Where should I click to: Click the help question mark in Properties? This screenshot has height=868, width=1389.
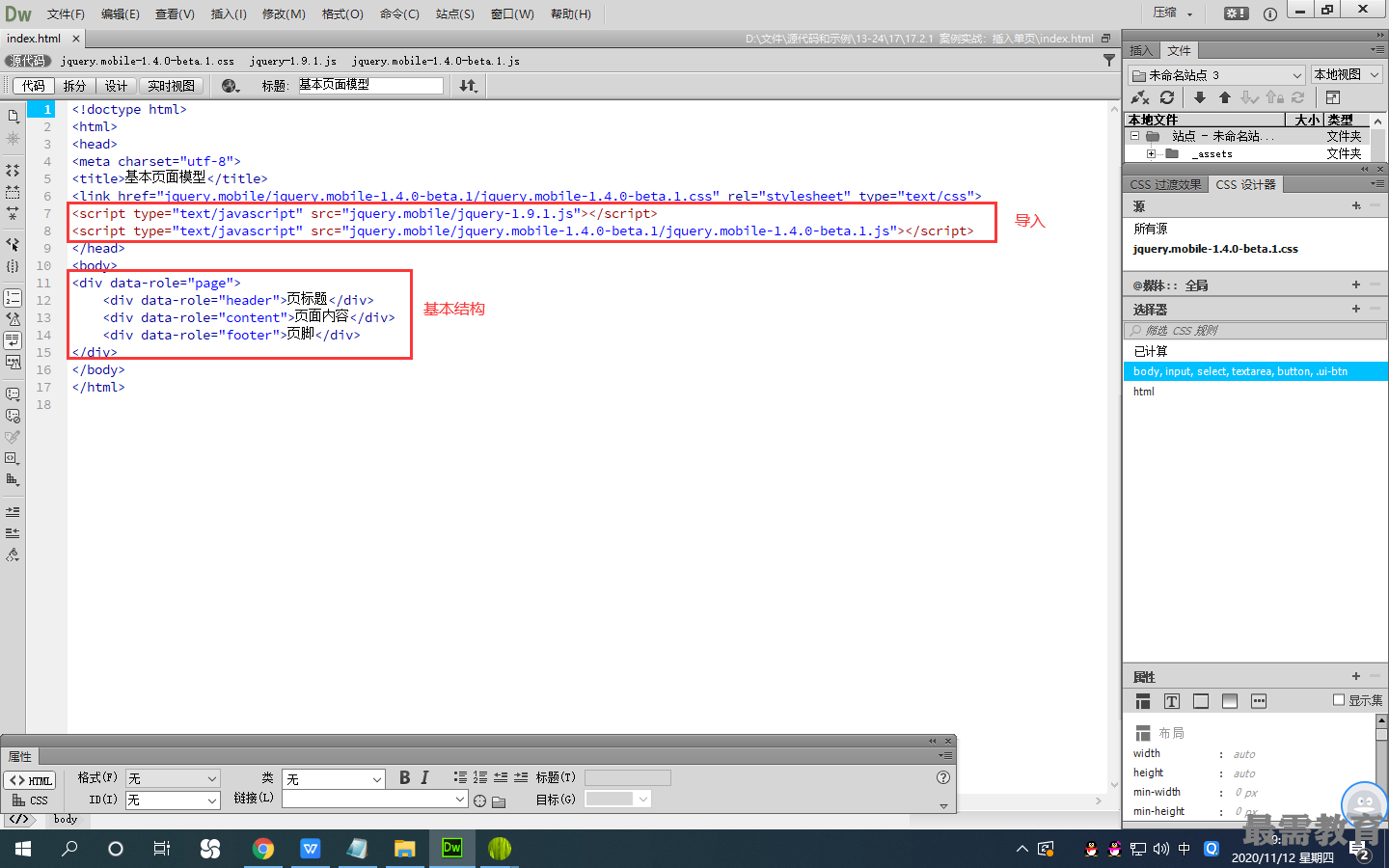pos(943,777)
